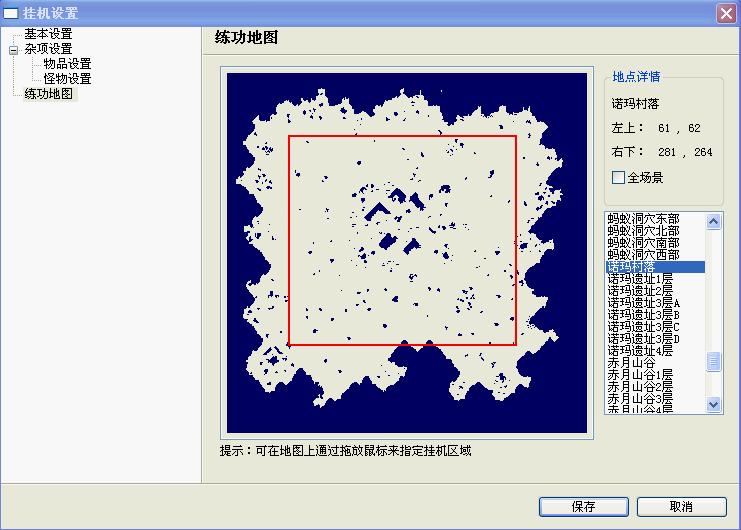Screen dimensions: 741x530
Task: Click the 挂机设置 title bar icon
Action: pyautogui.click(x=10, y=13)
